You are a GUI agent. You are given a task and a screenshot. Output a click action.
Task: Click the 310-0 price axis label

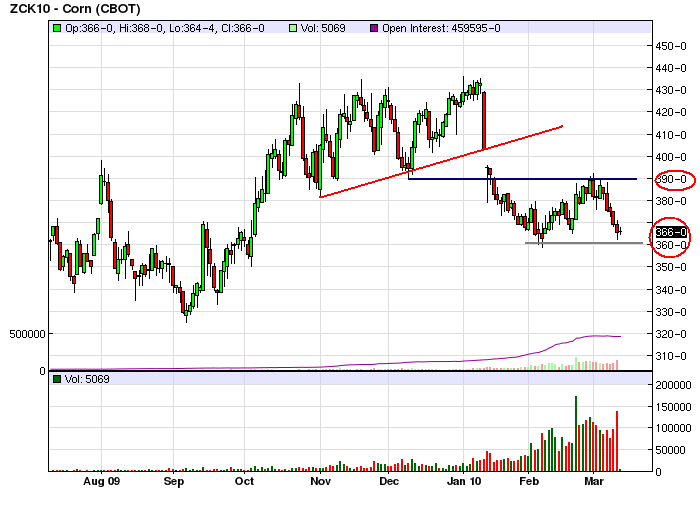(671, 356)
